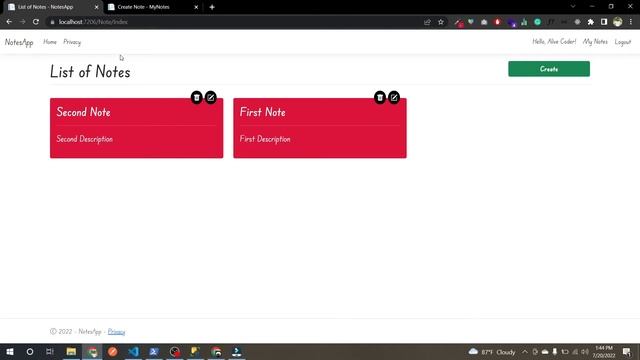The width and height of the screenshot is (640, 360).
Task: Click the green Create button
Action: [x=549, y=69]
